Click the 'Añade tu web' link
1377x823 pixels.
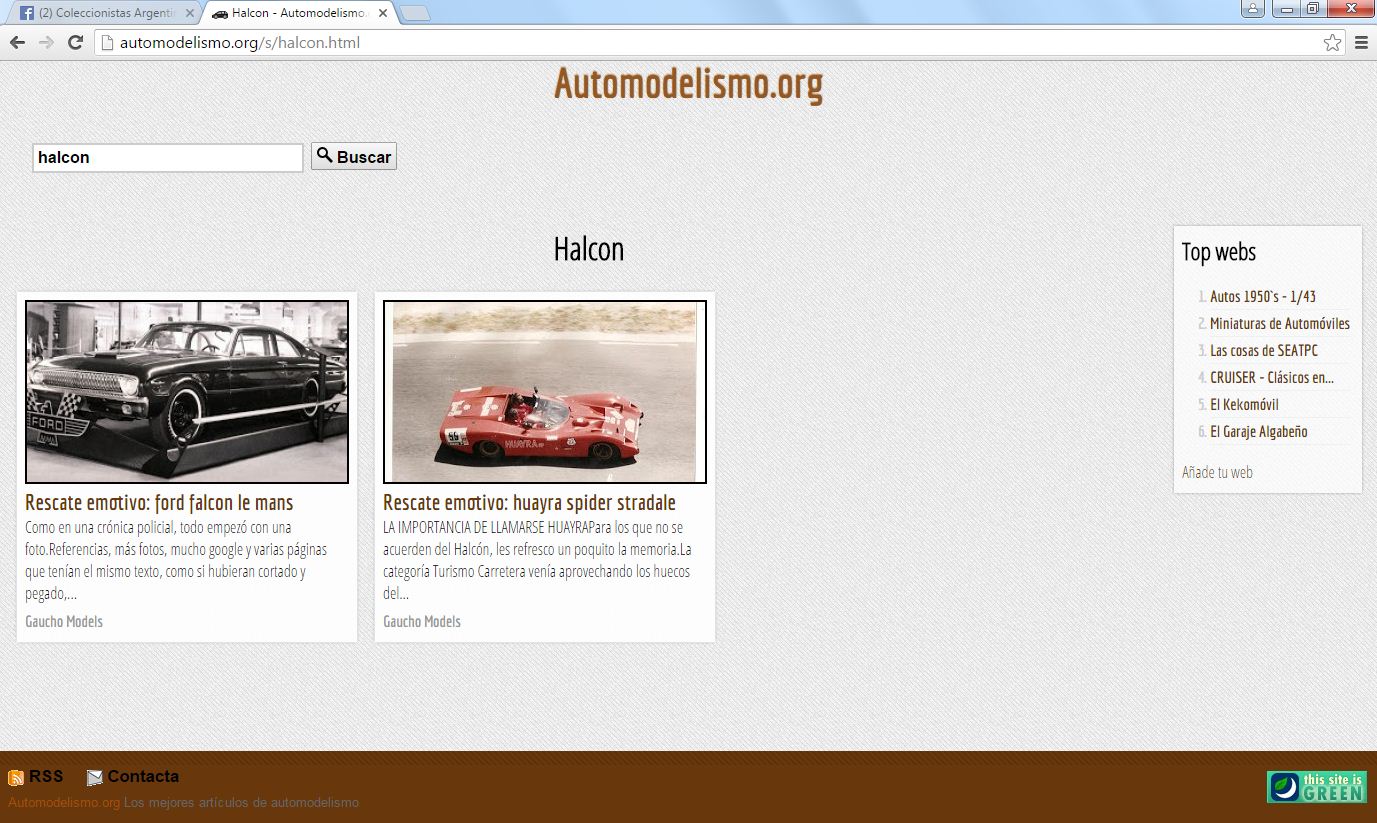(1217, 472)
